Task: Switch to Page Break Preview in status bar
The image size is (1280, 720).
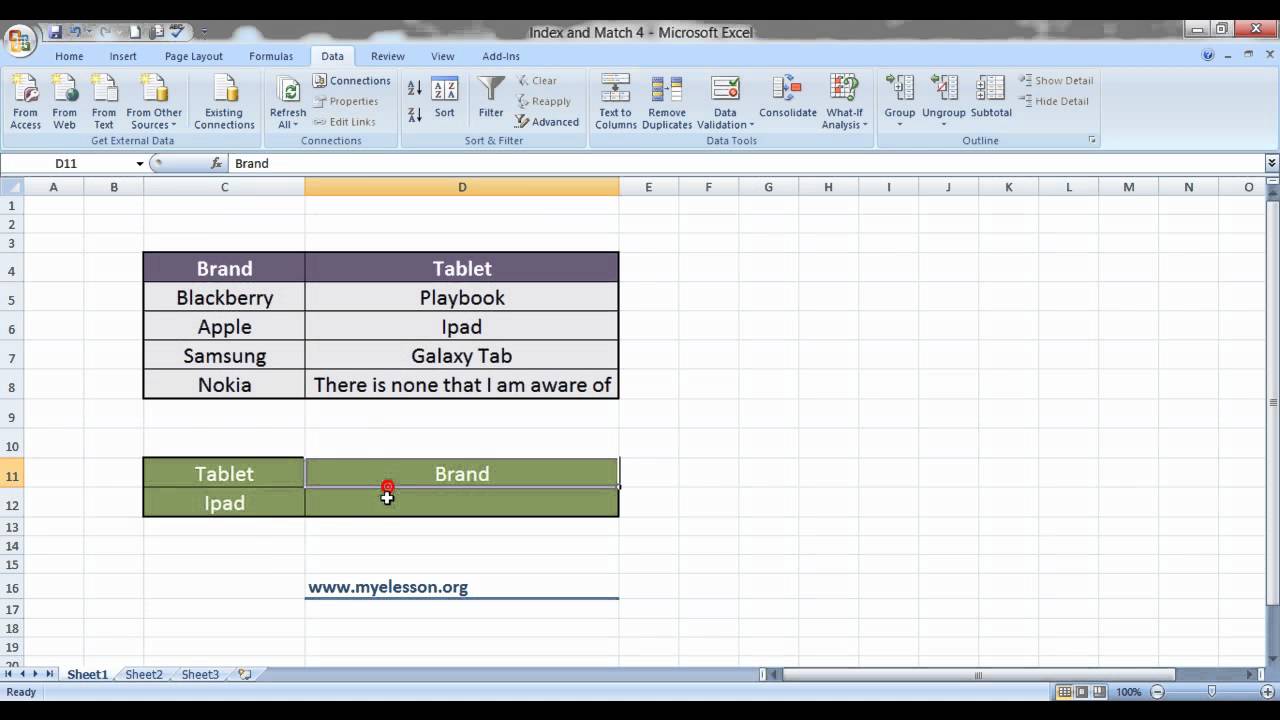Action: [1099, 692]
